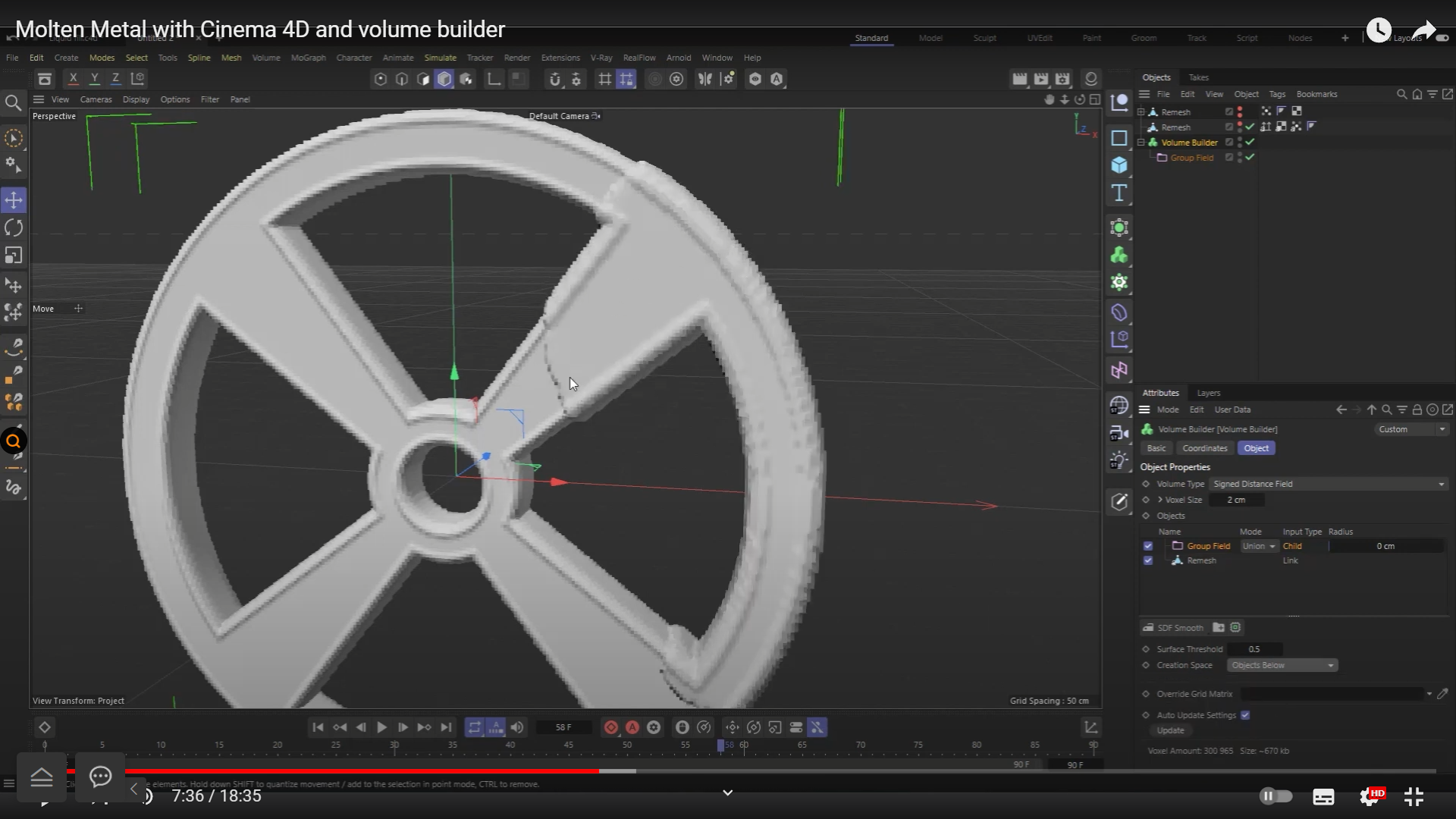Expand the Voxel Size parameter
Image resolution: width=1456 pixels, height=819 pixels.
(x=1160, y=500)
